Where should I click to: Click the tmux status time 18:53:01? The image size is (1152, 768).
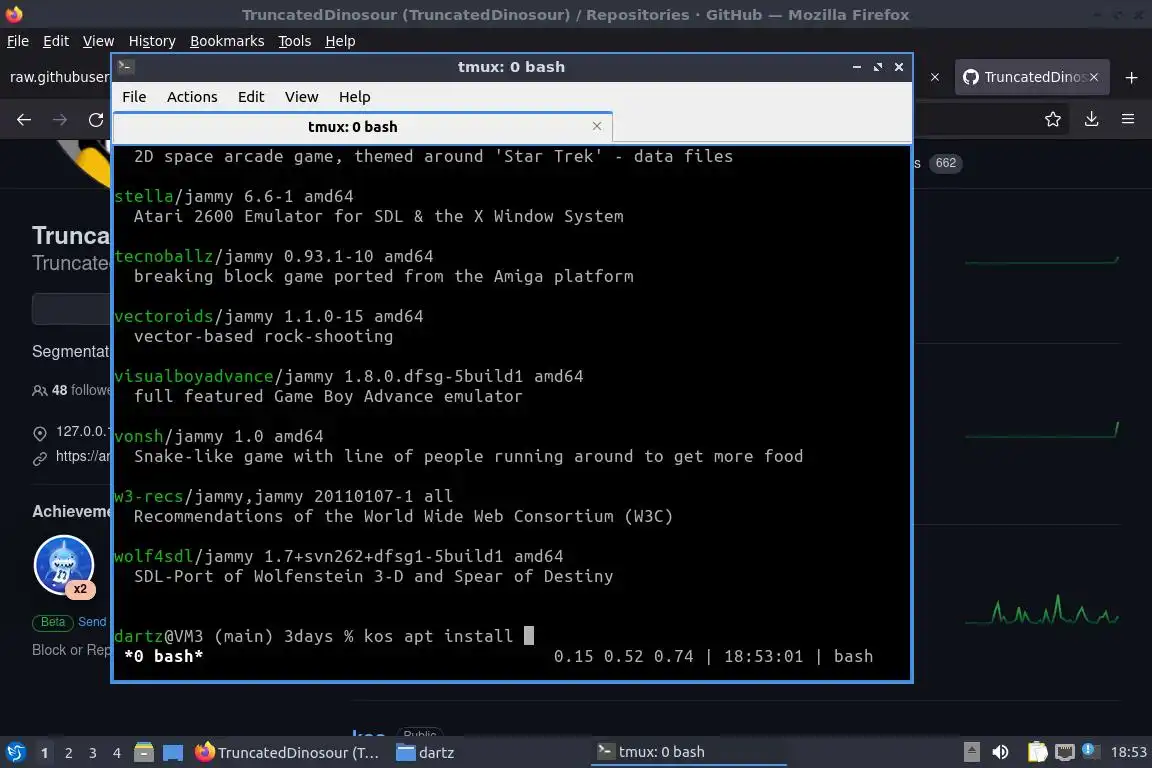pyautogui.click(x=763, y=656)
